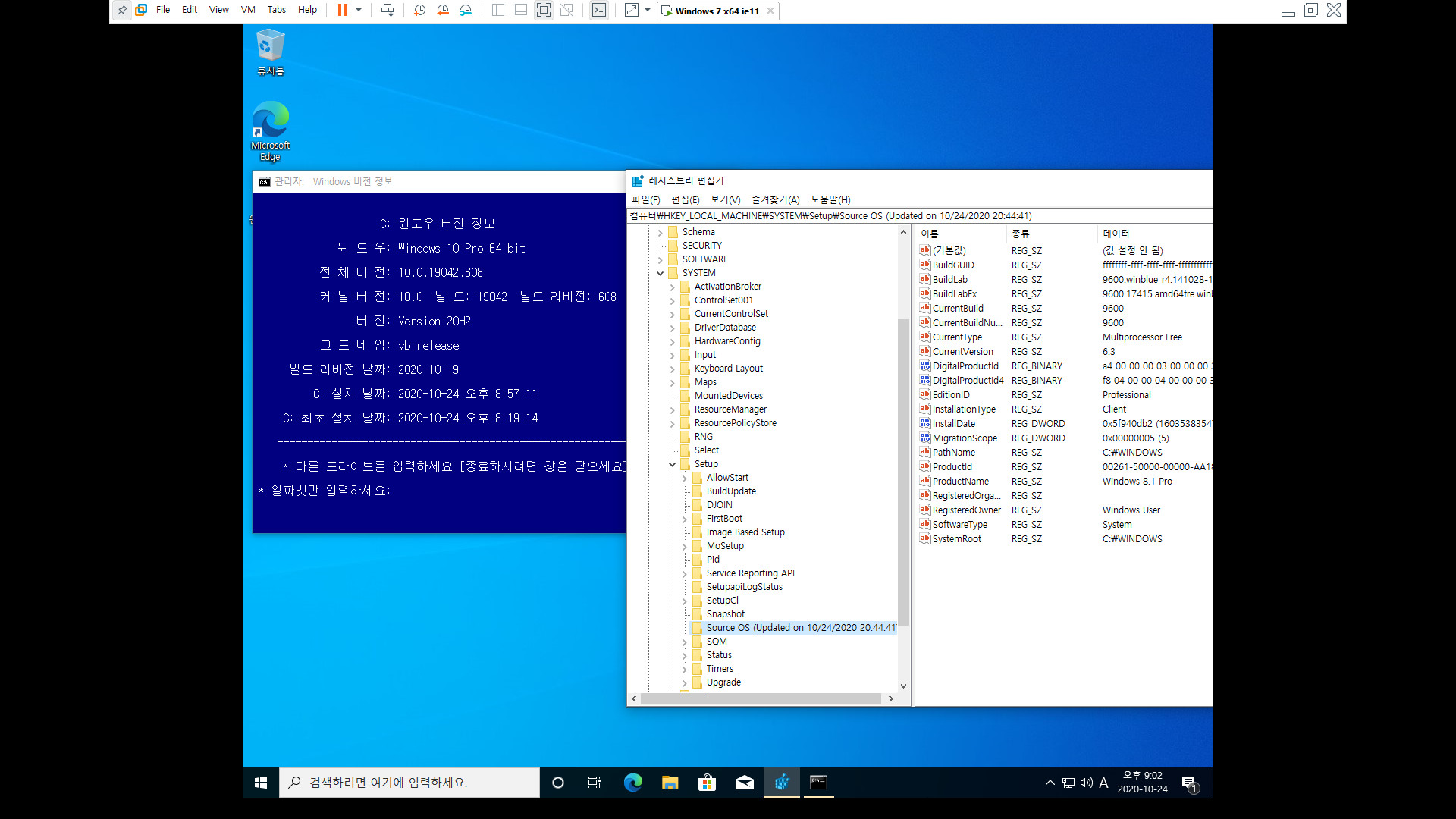Expand the CurrentControlSet registry key
The height and width of the screenshot is (819, 1456).
tap(672, 313)
